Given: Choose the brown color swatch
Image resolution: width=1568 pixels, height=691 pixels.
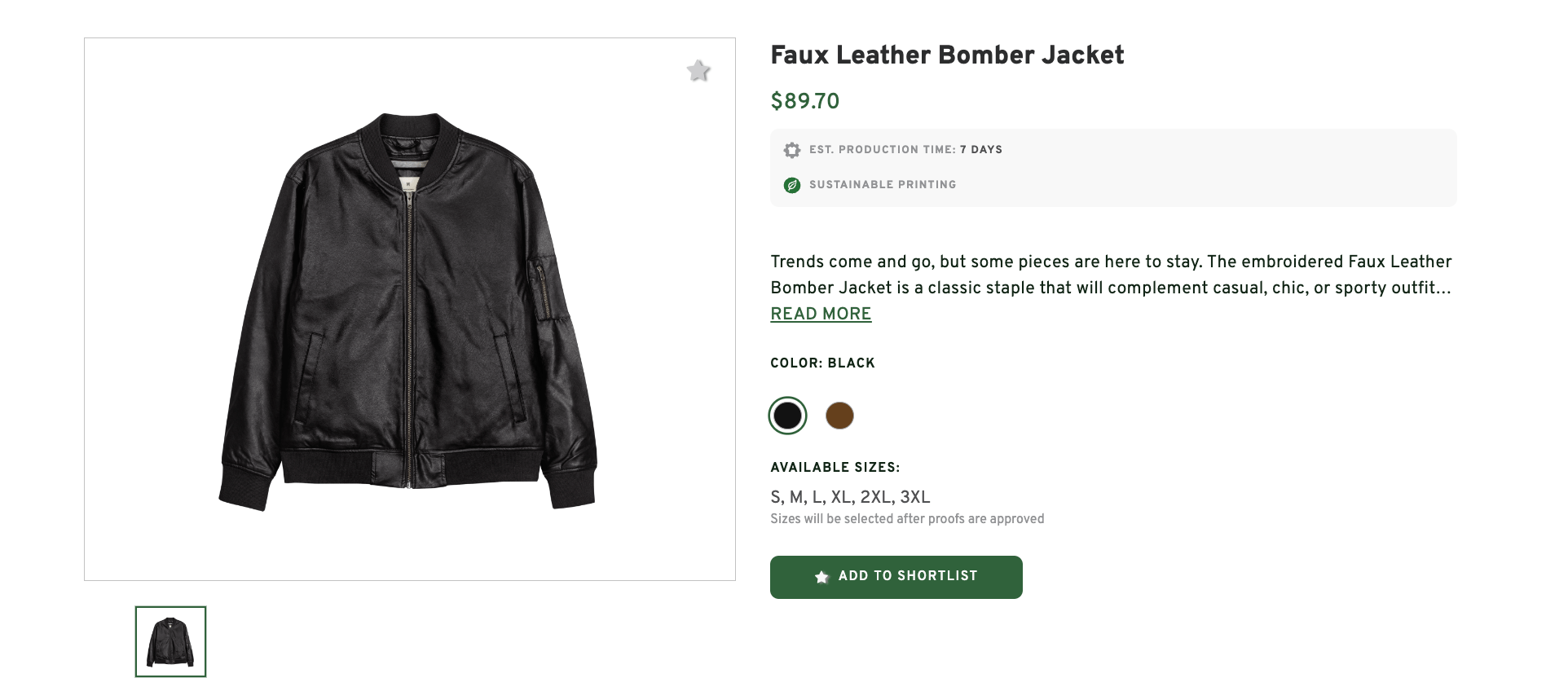Looking at the screenshot, I should click(x=839, y=416).
